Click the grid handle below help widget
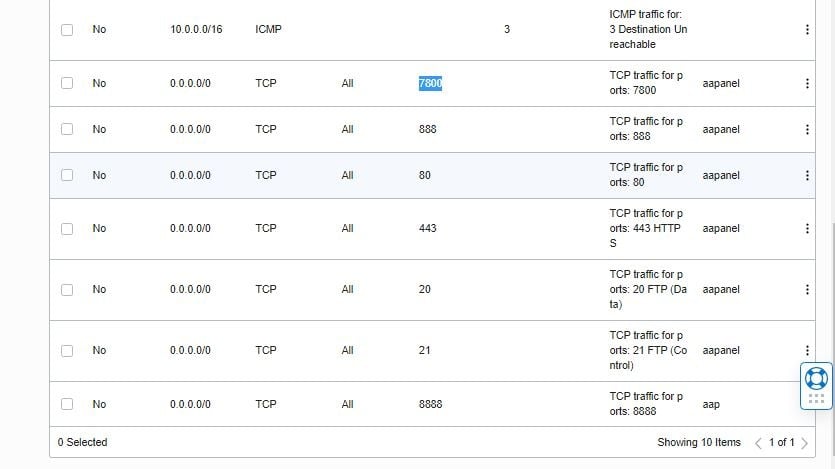This screenshot has width=835, height=469. click(x=816, y=399)
